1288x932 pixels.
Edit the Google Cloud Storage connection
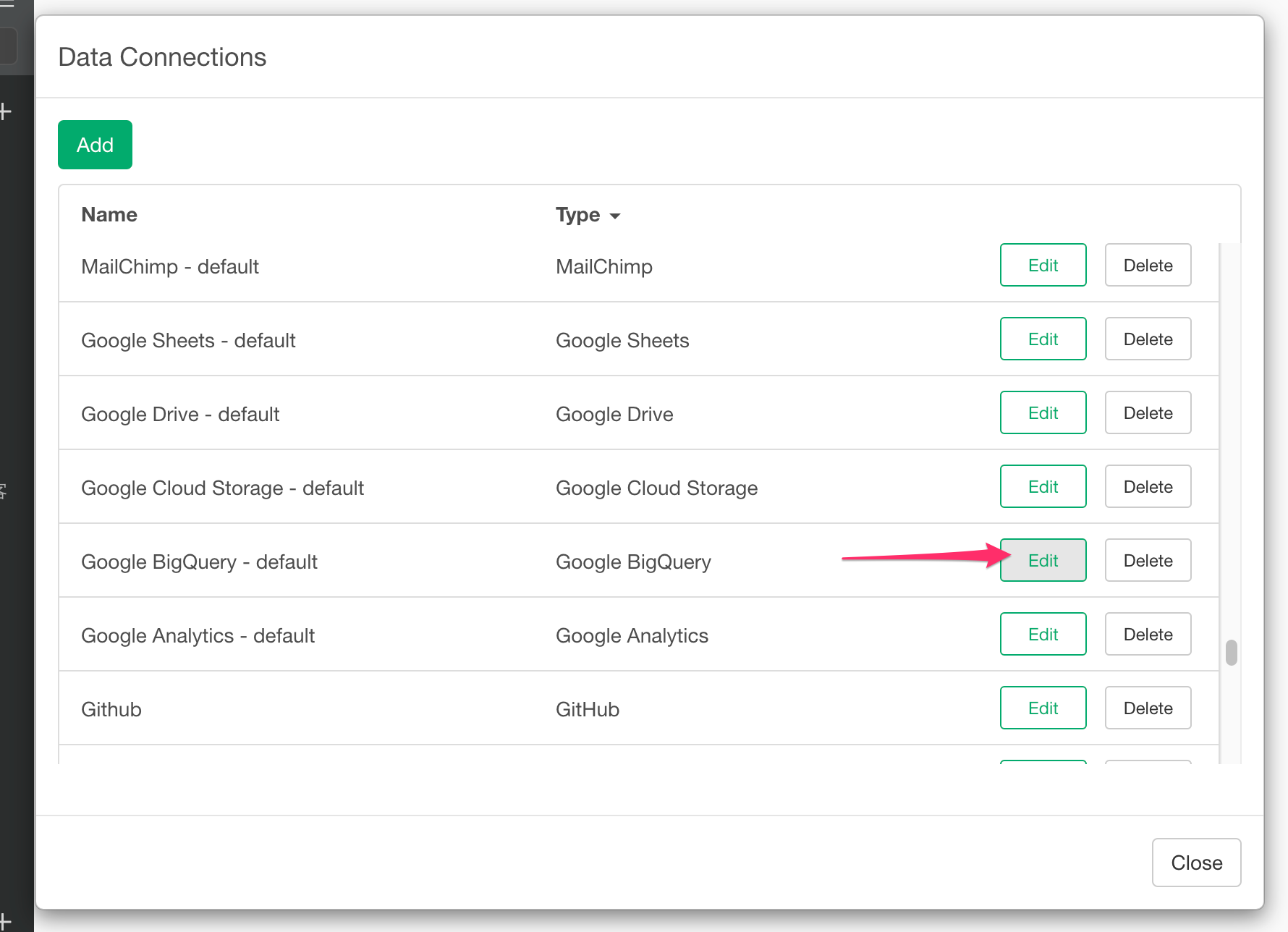tap(1043, 486)
